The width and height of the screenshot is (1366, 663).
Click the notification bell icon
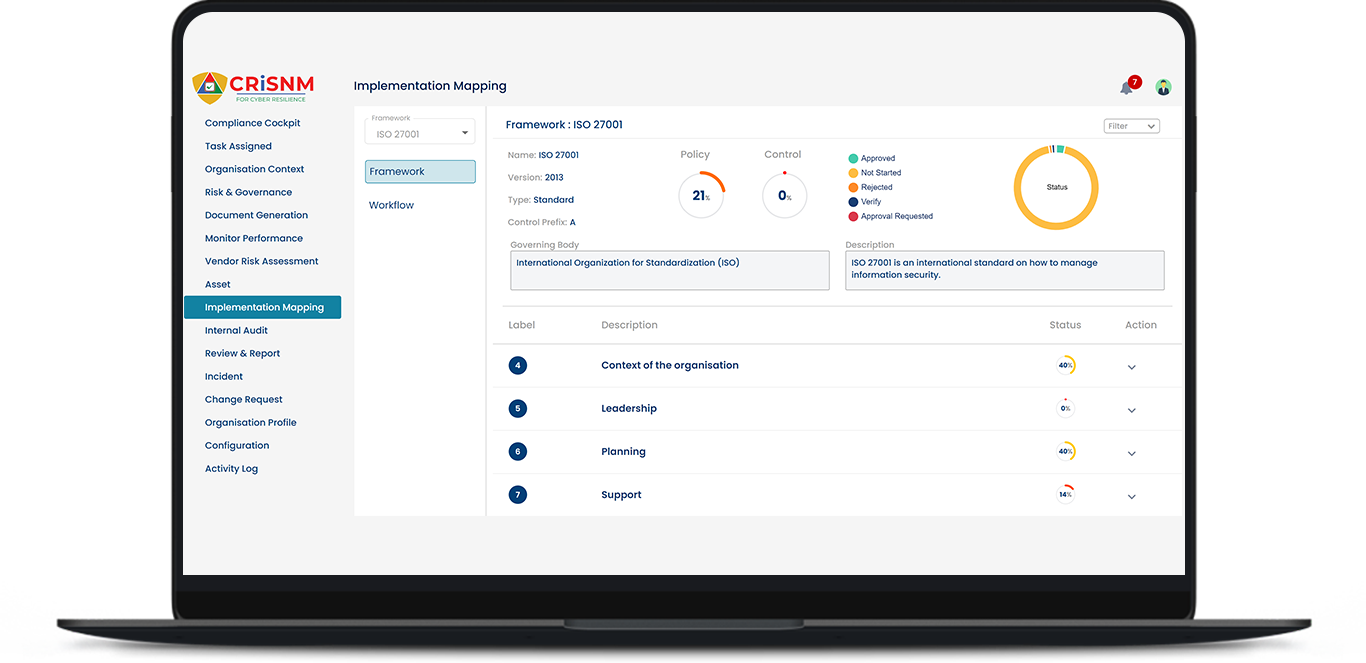[1126, 88]
